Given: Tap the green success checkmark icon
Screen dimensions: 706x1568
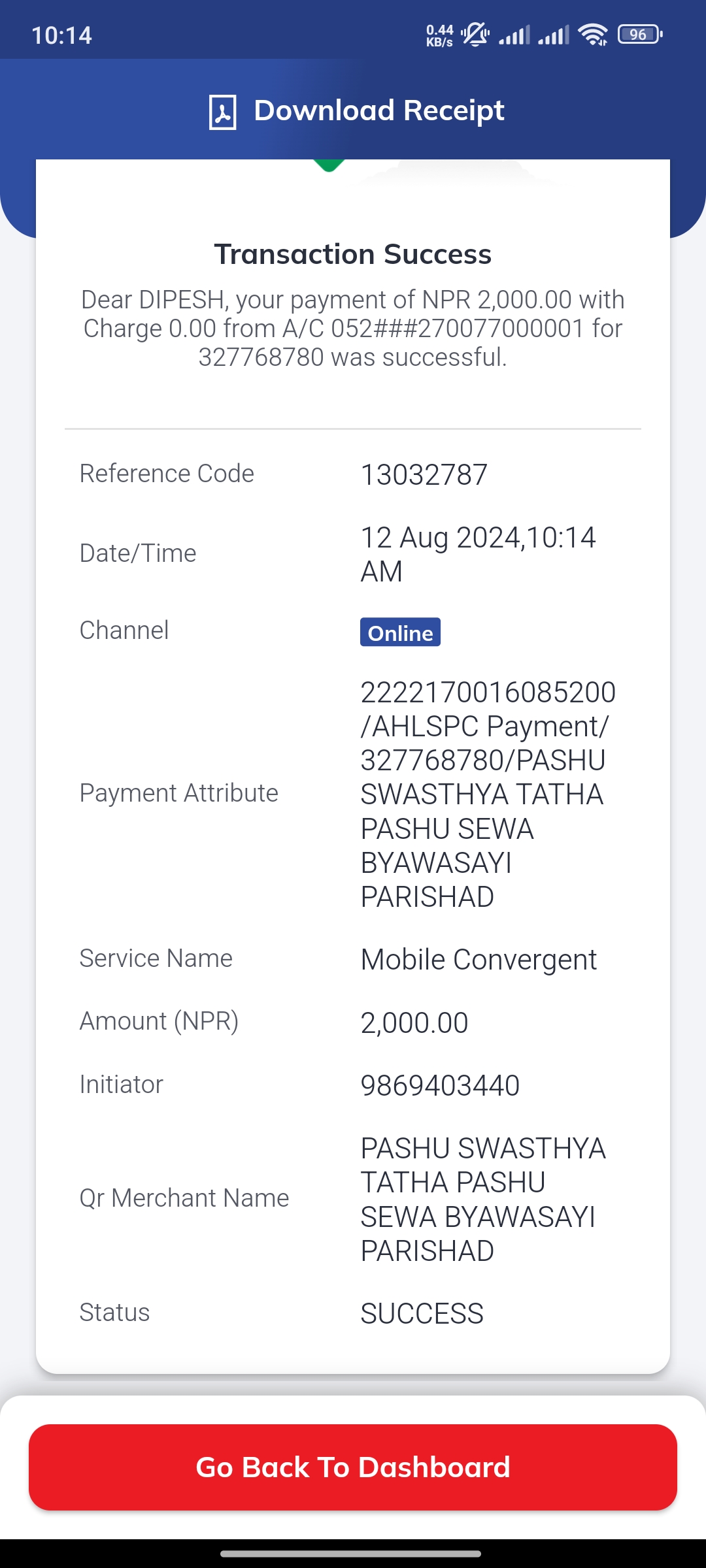Looking at the screenshot, I should click(329, 165).
